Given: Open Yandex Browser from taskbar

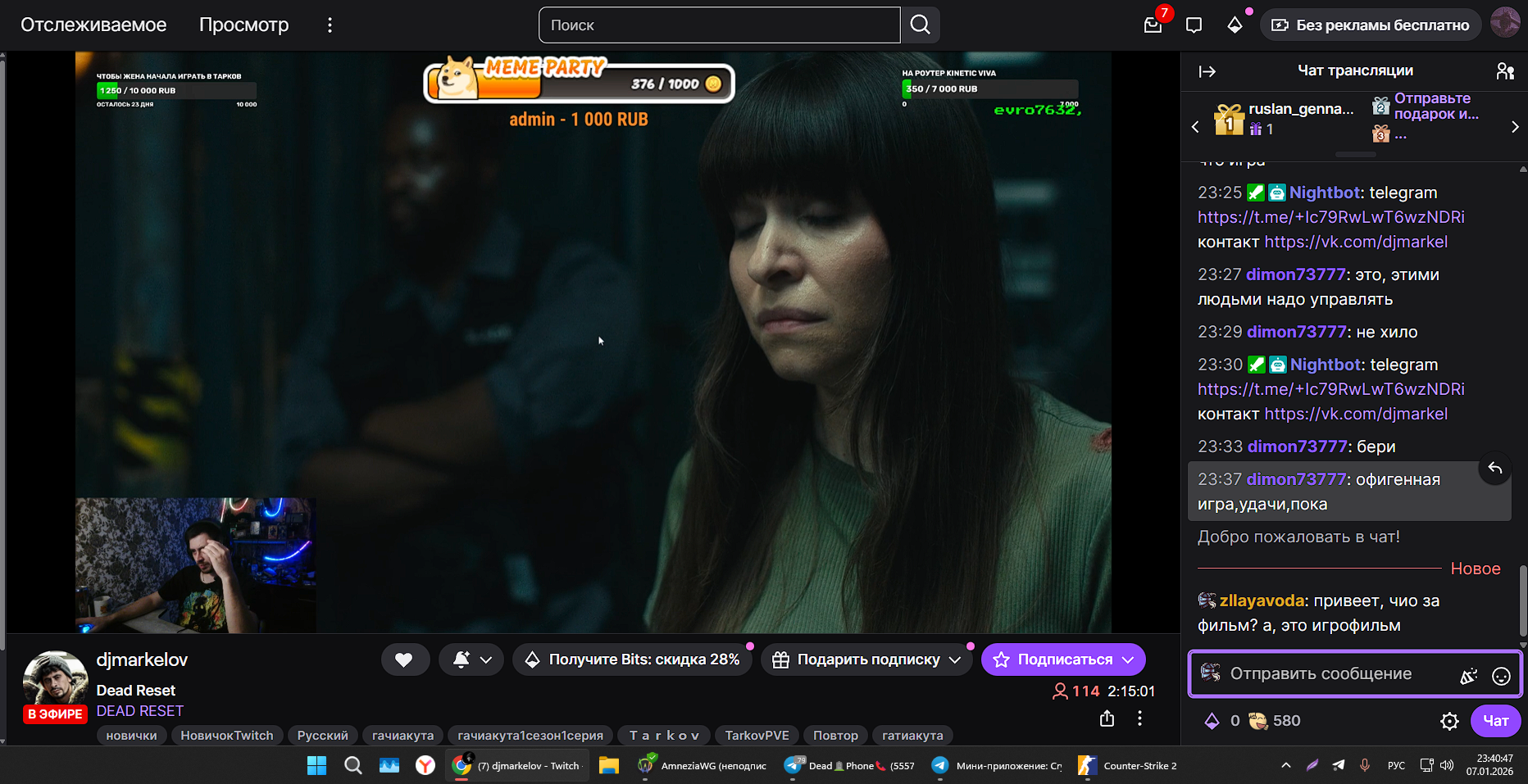Looking at the screenshot, I should click(425, 766).
